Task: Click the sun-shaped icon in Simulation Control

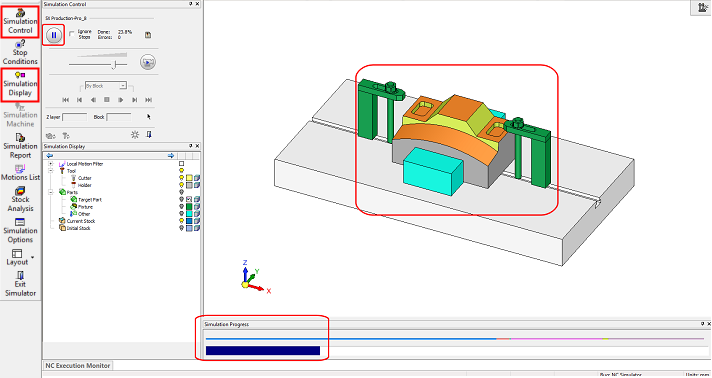Action: coord(135,135)
